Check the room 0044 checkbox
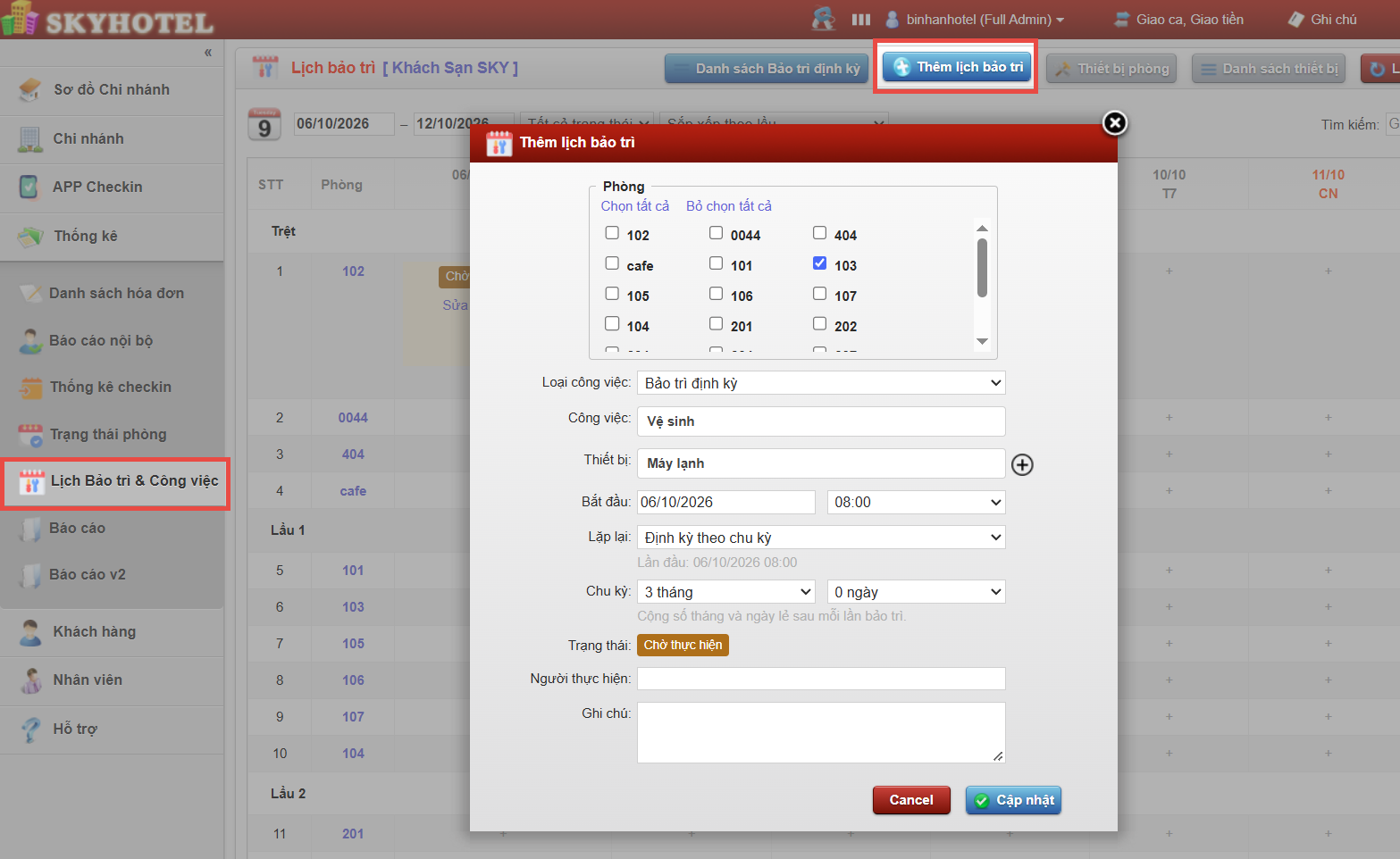1400x859 pixels. point(716,233)
